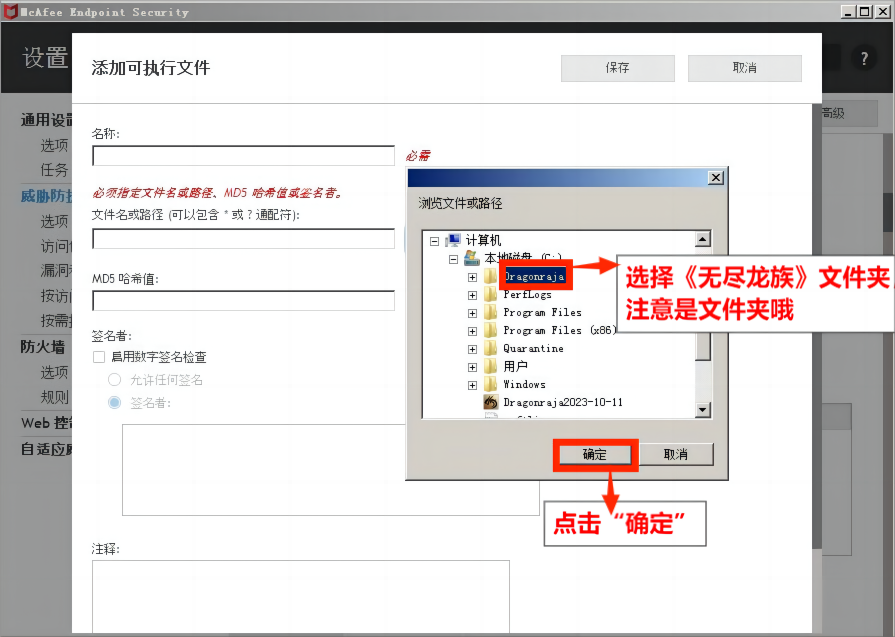895x637 pixels.
Task: Select the Dragonraja folder name
Action: [535, 277]
